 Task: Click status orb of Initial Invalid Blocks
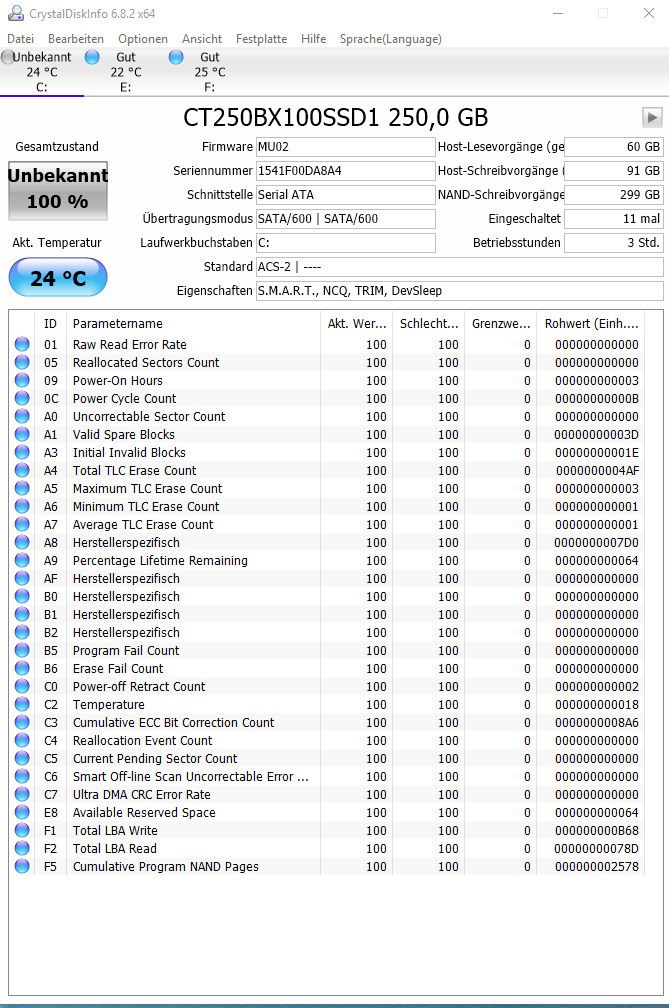click(x=22, y=452)
